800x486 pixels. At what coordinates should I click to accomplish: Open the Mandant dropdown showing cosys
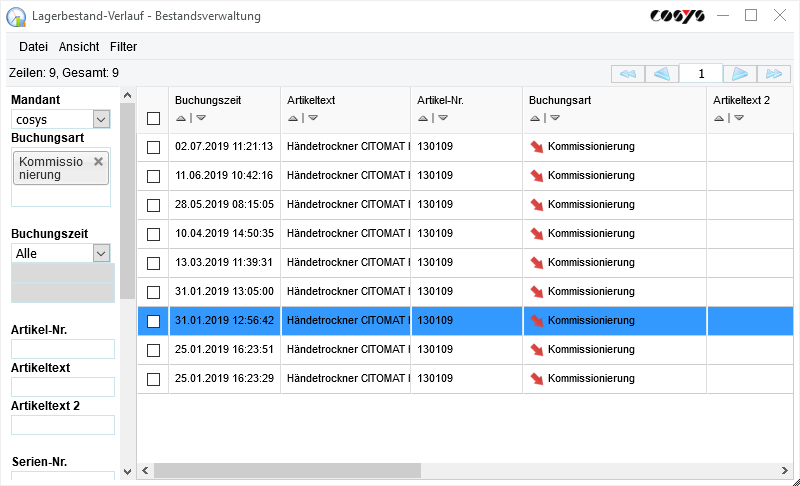tap(100, 120)
